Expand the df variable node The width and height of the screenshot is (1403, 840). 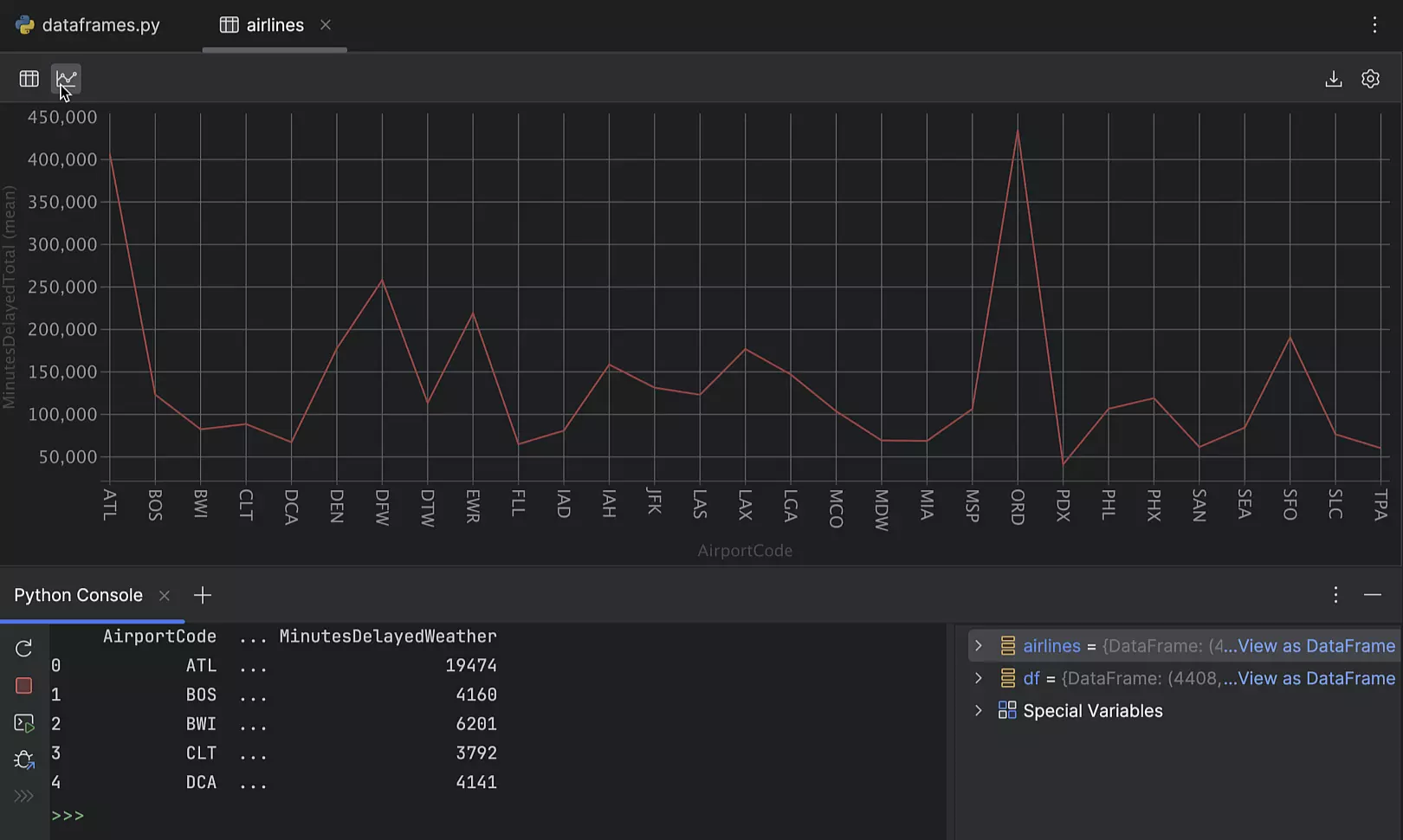[x=979, y=678]
